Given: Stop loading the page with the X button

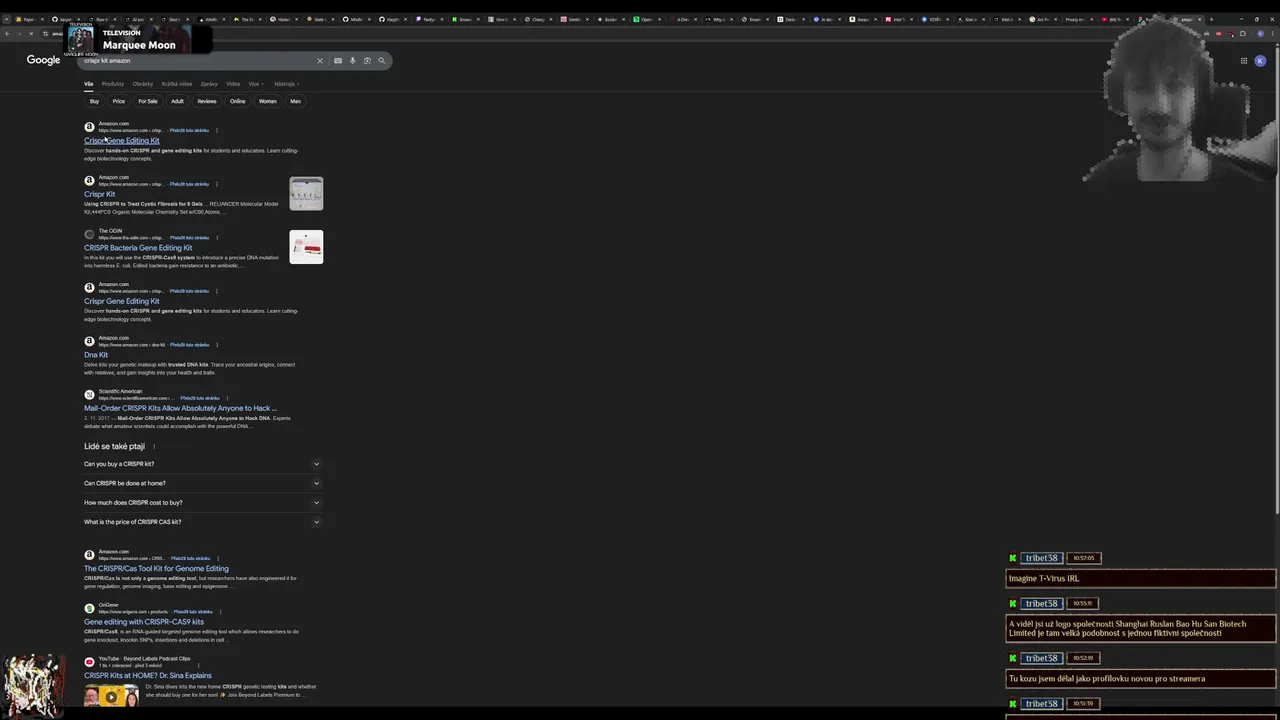Looking at the screenshot, I should [31, 34].
